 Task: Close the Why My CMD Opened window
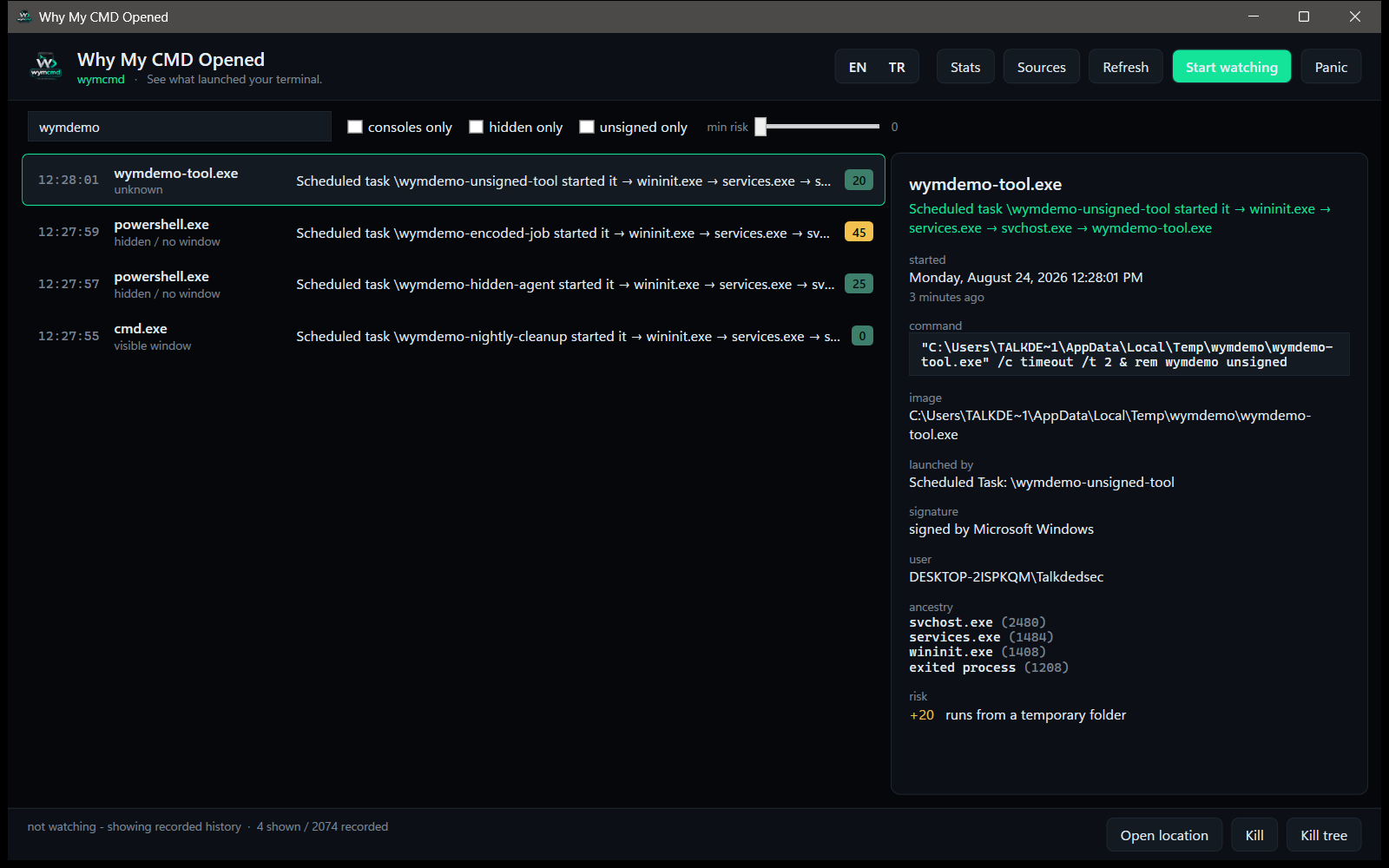pyautogui.click(x=1355, y=16)
